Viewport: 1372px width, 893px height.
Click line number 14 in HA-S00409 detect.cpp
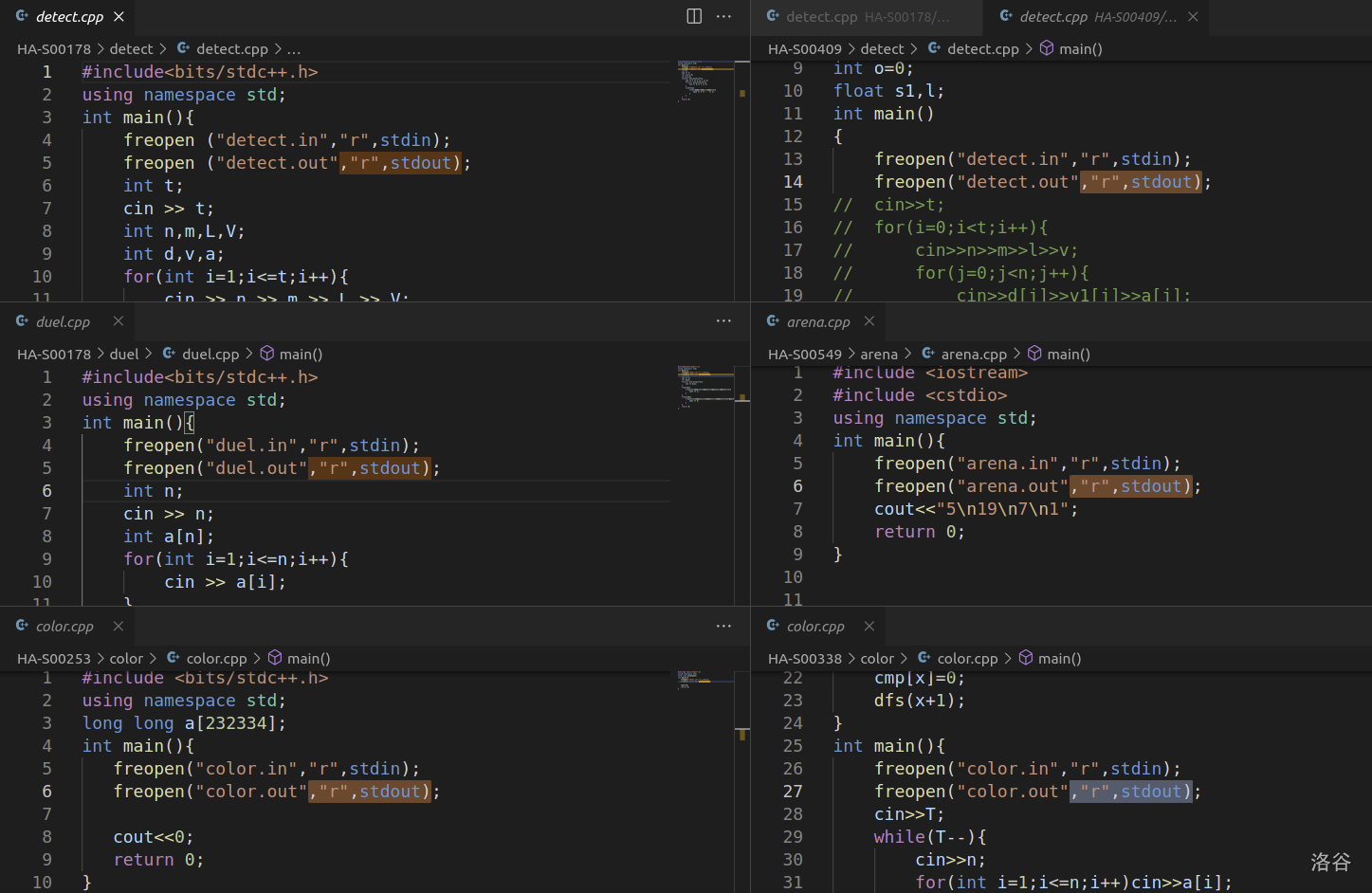[x=793, y=182]
